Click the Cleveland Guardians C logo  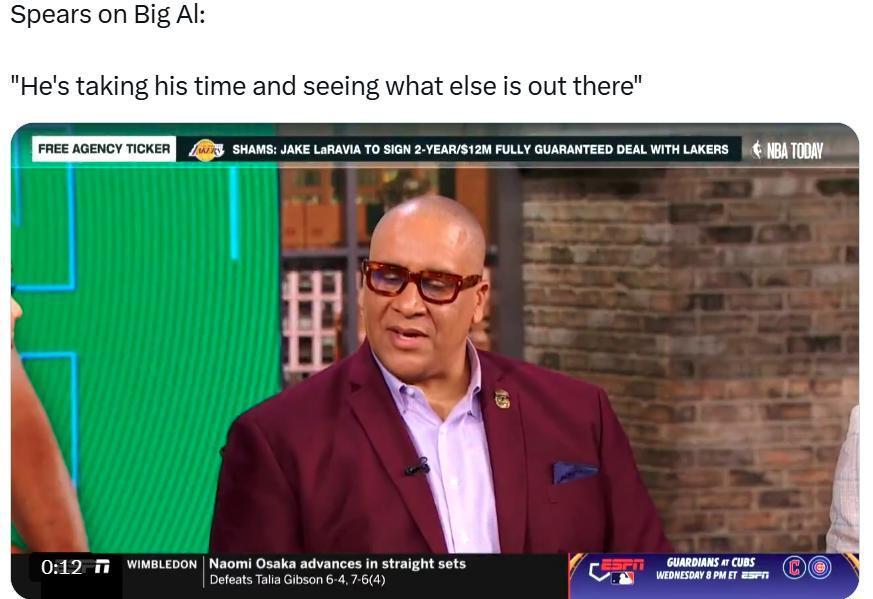tap(795, 568)
